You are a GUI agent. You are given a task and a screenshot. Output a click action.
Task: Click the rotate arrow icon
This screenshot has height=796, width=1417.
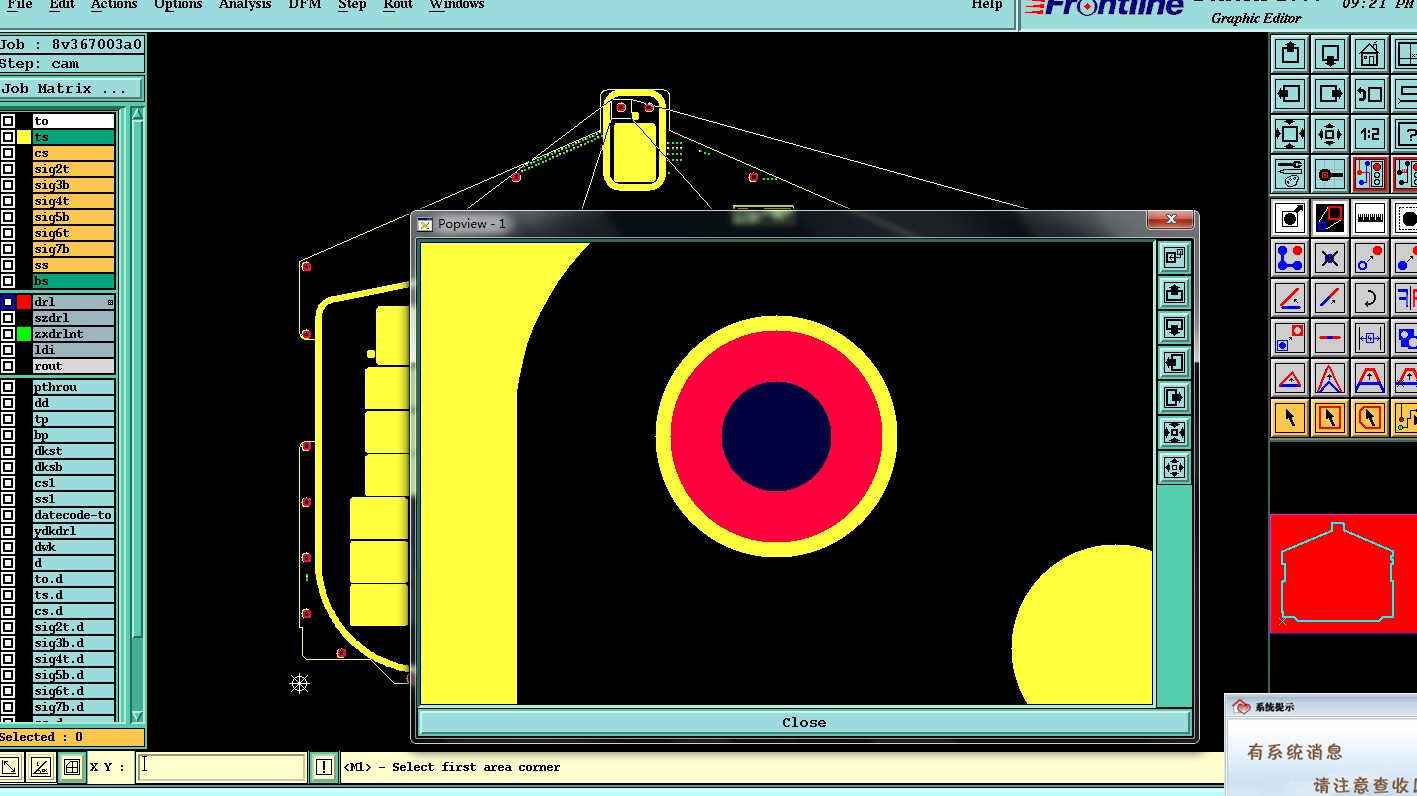(1370, 298)
